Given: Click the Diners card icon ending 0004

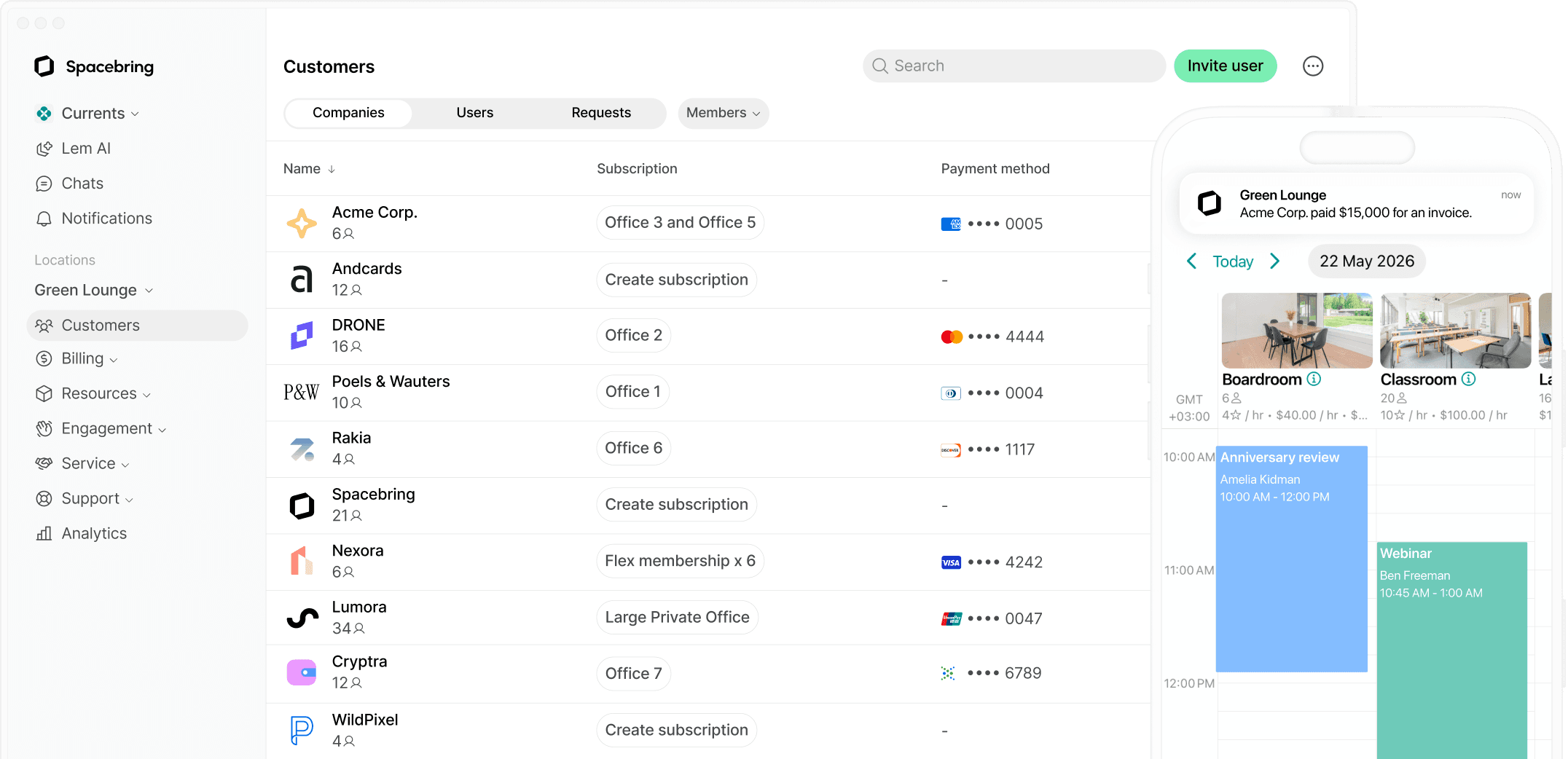Looking at the screenshot, I should pyautogui.click(x=951, y=393).
